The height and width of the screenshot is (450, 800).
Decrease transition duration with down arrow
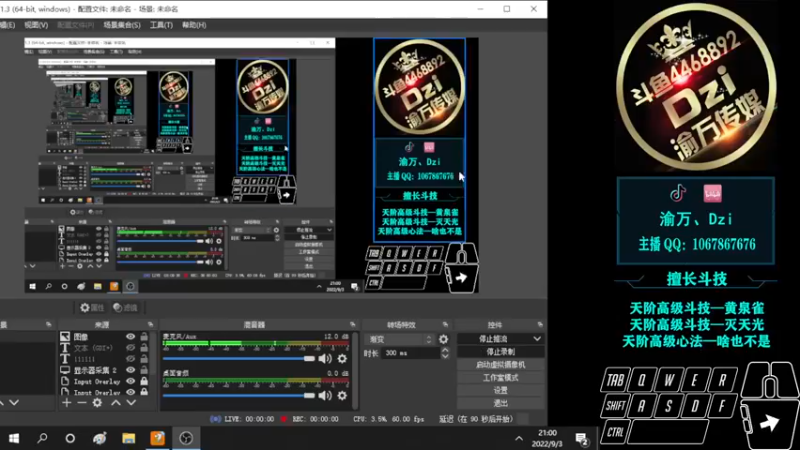coord(445,356)
